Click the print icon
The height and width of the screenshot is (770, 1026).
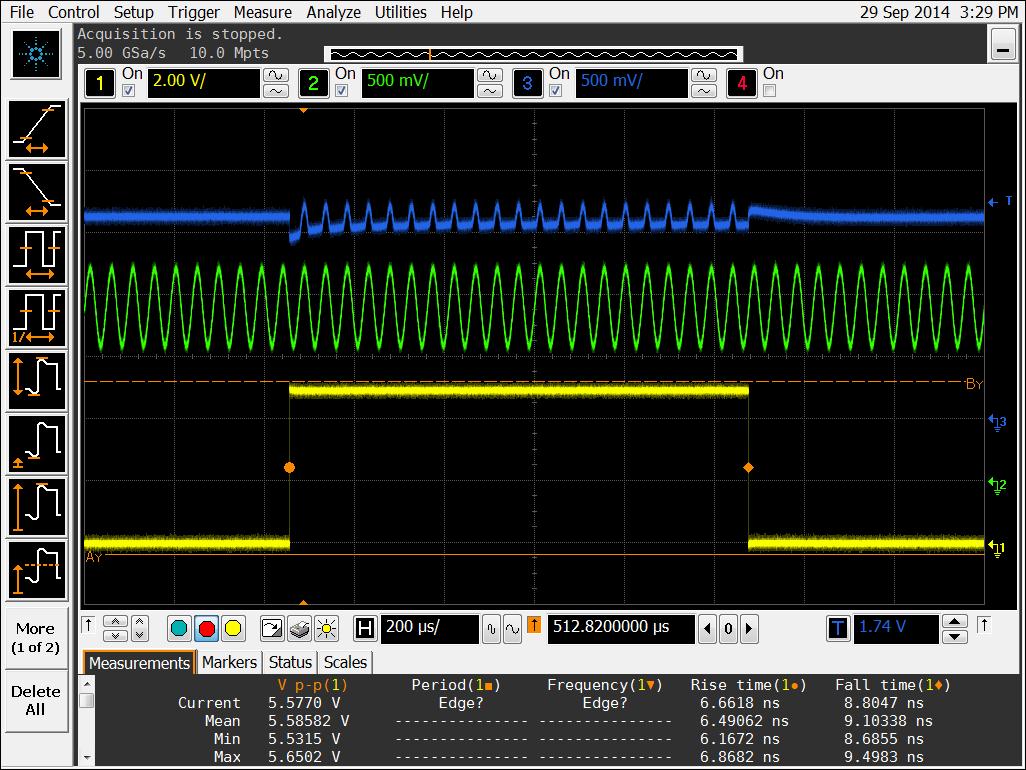tap(299, 629)
